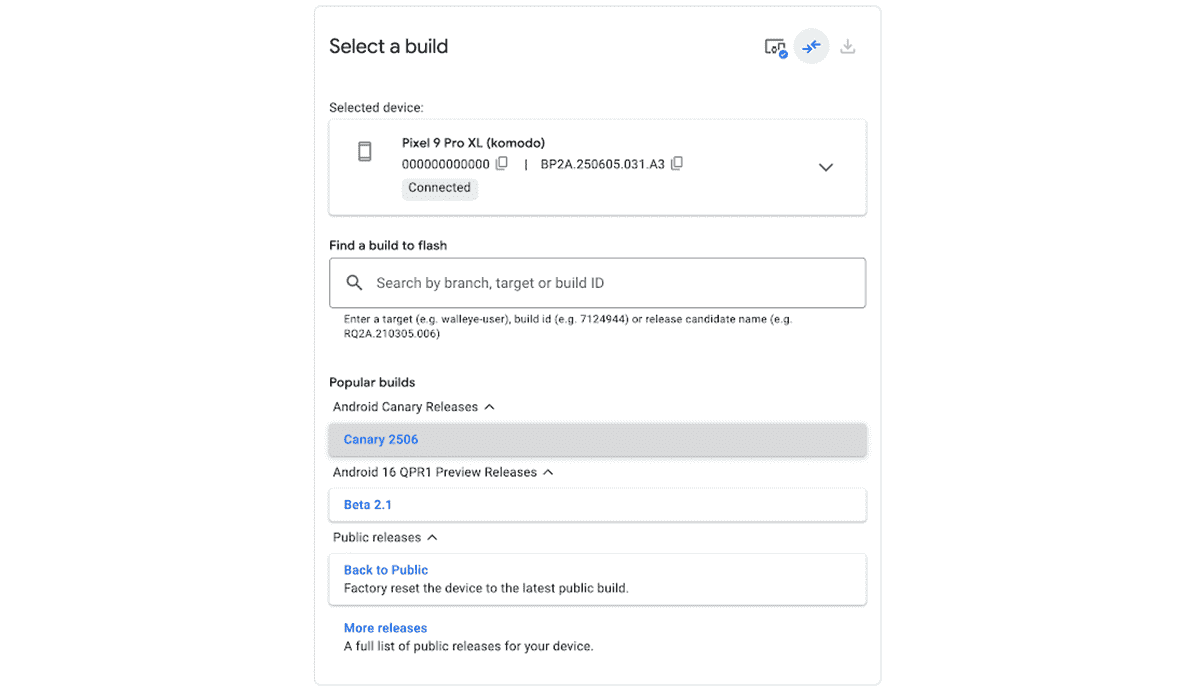Collapse the Android Canary Releases section
Image resolution: width=1200 pixels, height=690 pixels.
pos(489,407)
